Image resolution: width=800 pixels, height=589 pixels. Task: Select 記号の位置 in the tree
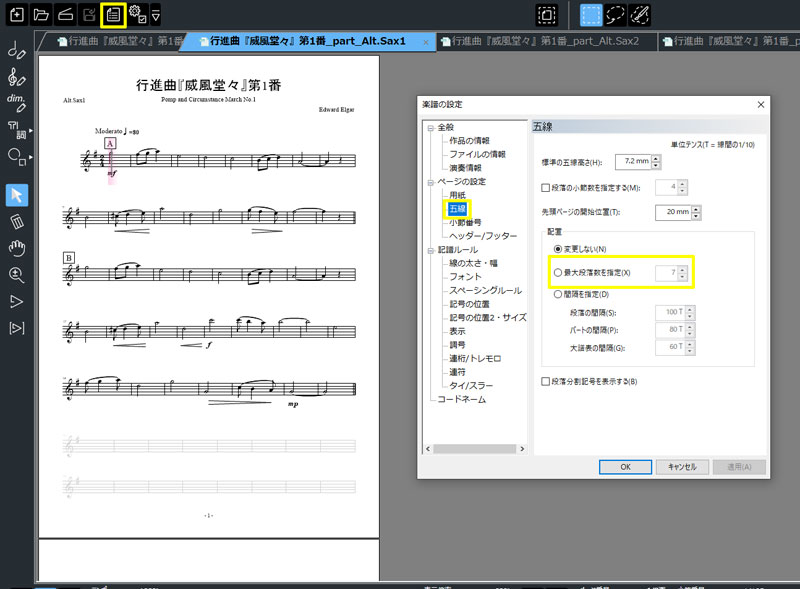(469, 304)
